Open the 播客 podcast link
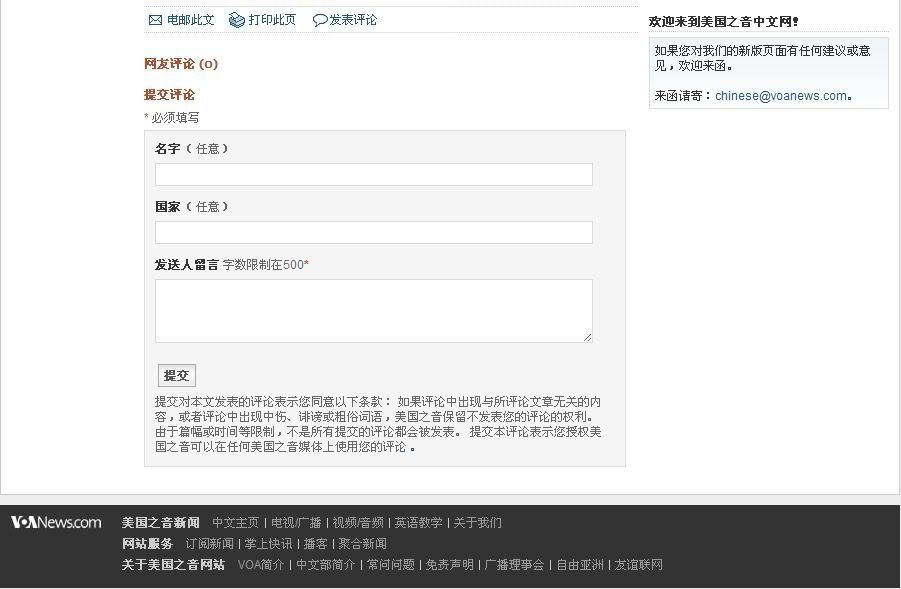This screenshot has width=901, height=589. click(x=315, y=544)
